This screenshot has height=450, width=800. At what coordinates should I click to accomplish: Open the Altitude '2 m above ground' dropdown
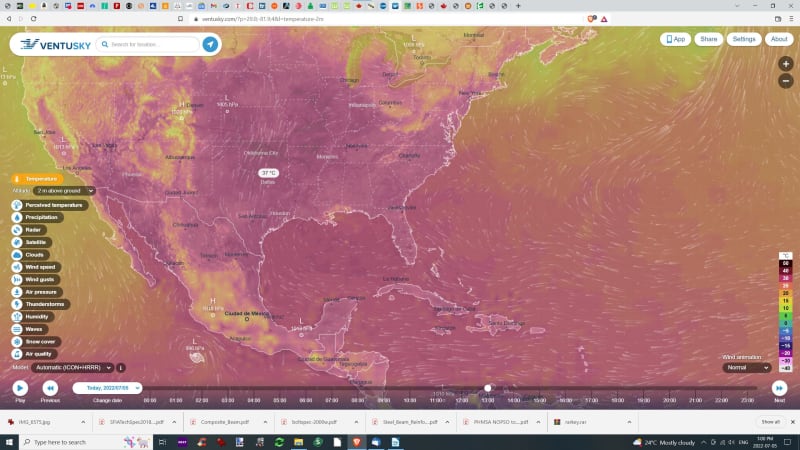coord(64,191)
